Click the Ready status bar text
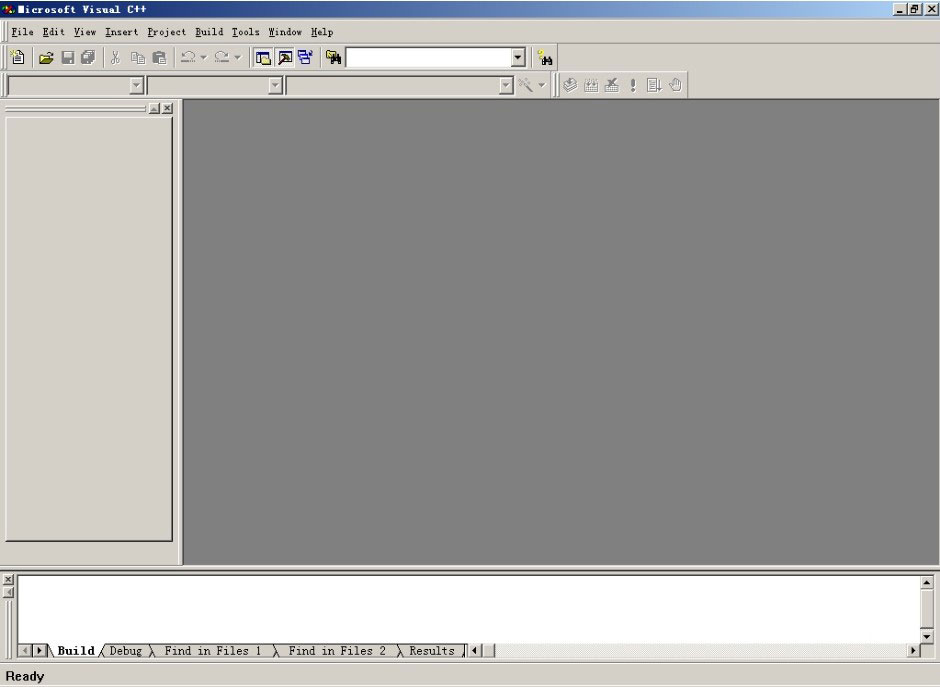 click(x=25, y=676)
